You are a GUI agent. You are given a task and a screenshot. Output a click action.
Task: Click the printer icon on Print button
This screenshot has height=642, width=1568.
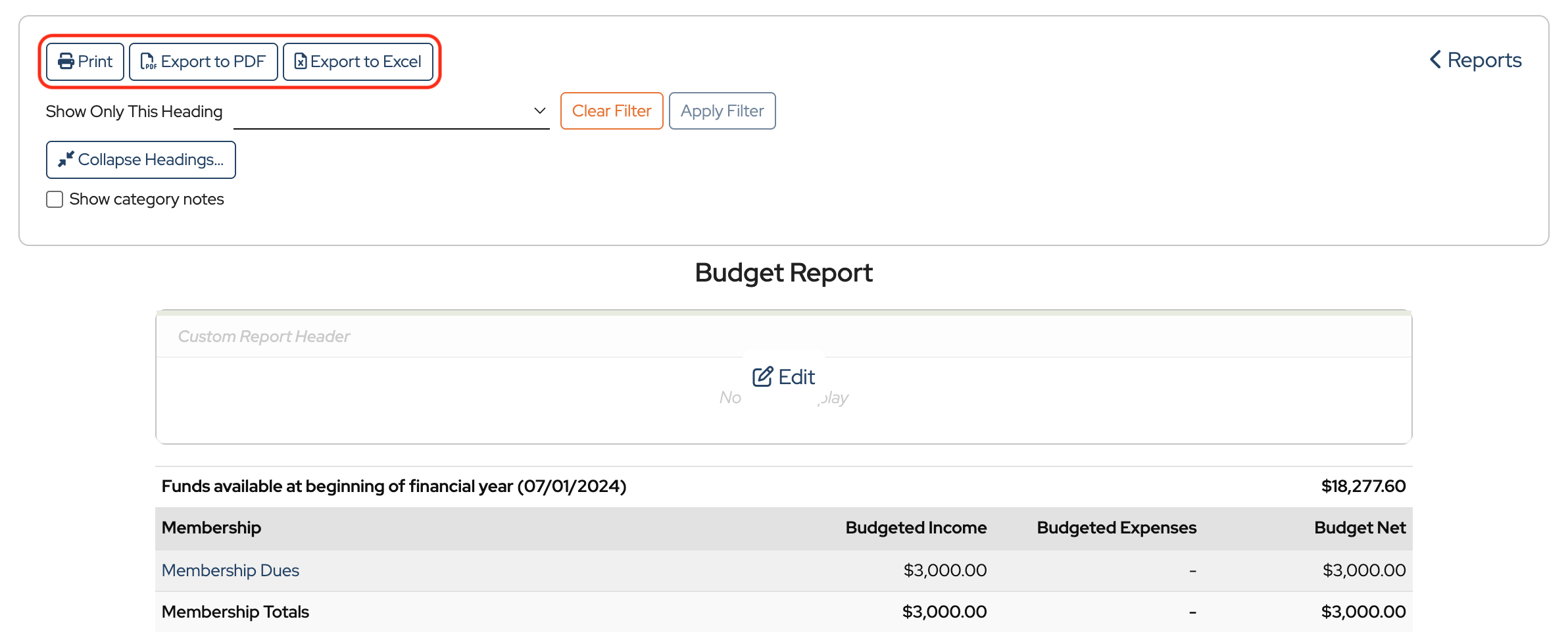[x=66, y=62]
